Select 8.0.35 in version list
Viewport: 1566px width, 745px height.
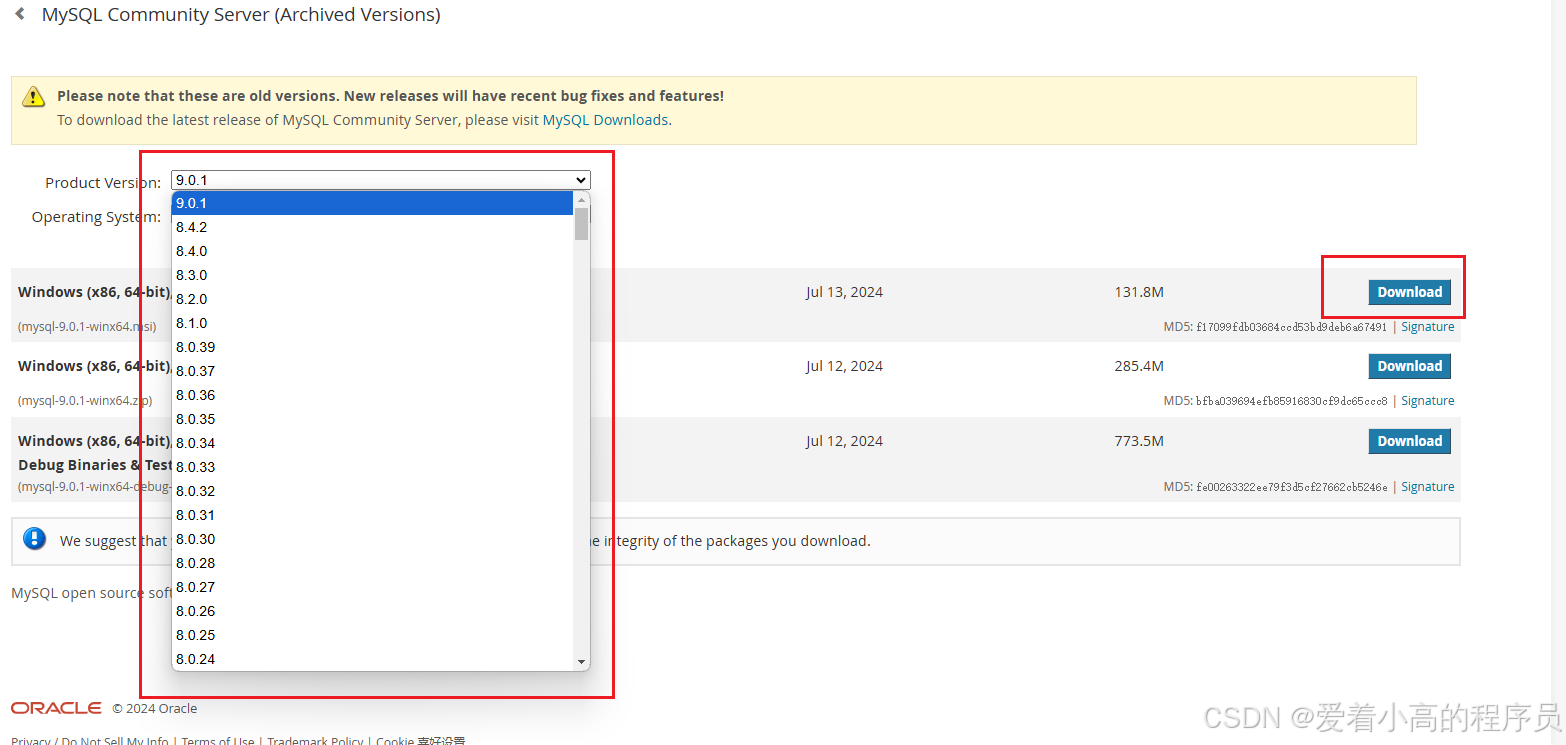[372, 419]
